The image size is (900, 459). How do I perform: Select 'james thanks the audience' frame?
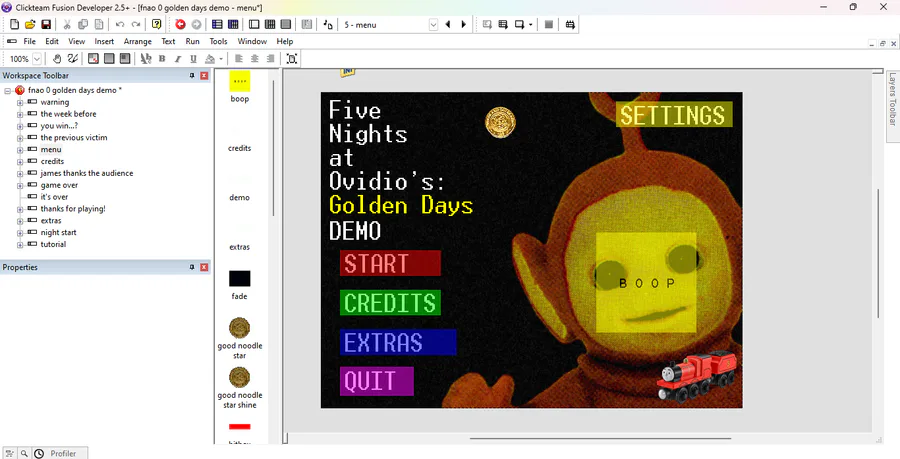(x=87, y=173)
